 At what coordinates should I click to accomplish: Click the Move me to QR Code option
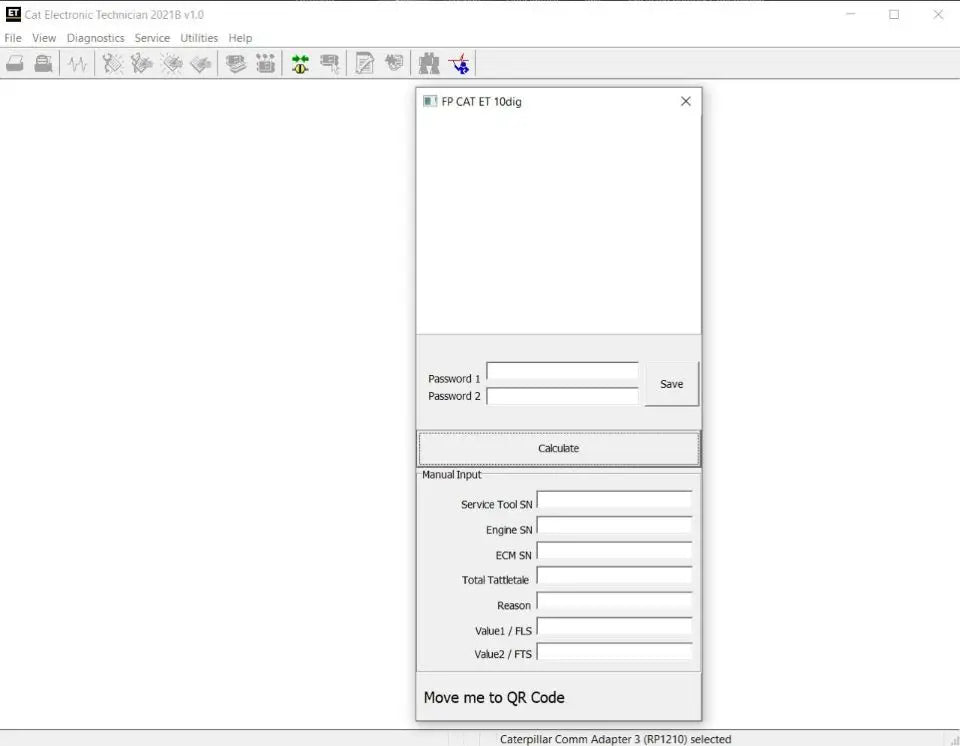(494, 697)
